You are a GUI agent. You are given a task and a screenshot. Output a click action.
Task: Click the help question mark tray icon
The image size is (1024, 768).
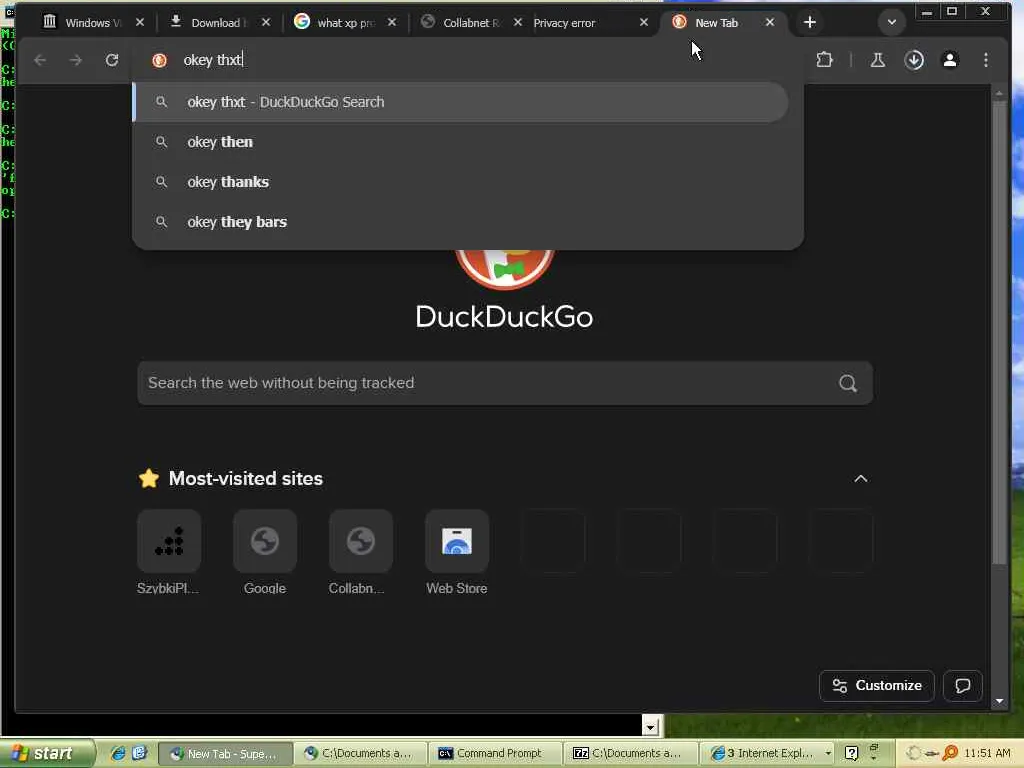(x=851, y=754)
